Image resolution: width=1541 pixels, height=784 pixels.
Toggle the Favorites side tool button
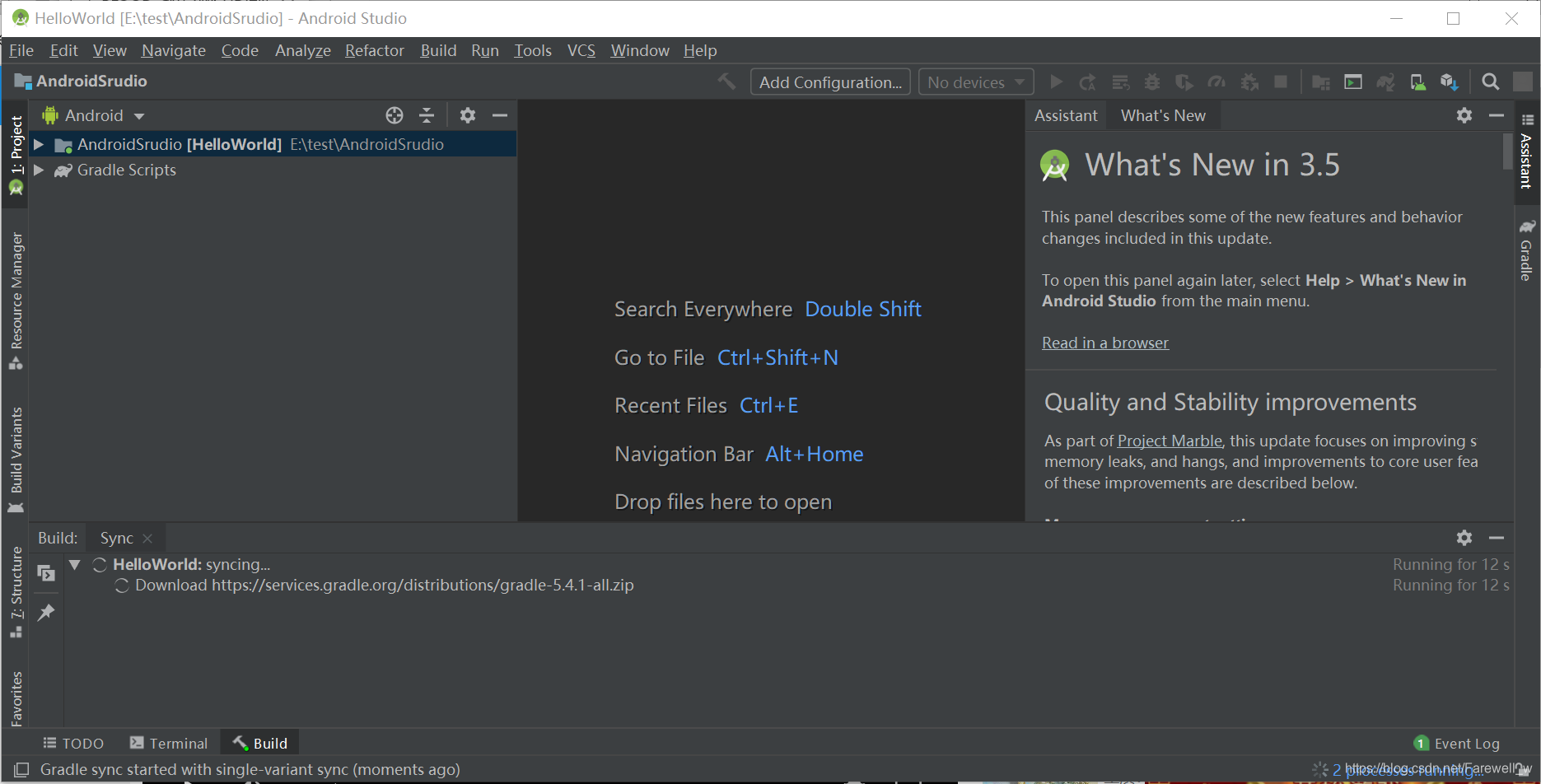tap(16, 698)
